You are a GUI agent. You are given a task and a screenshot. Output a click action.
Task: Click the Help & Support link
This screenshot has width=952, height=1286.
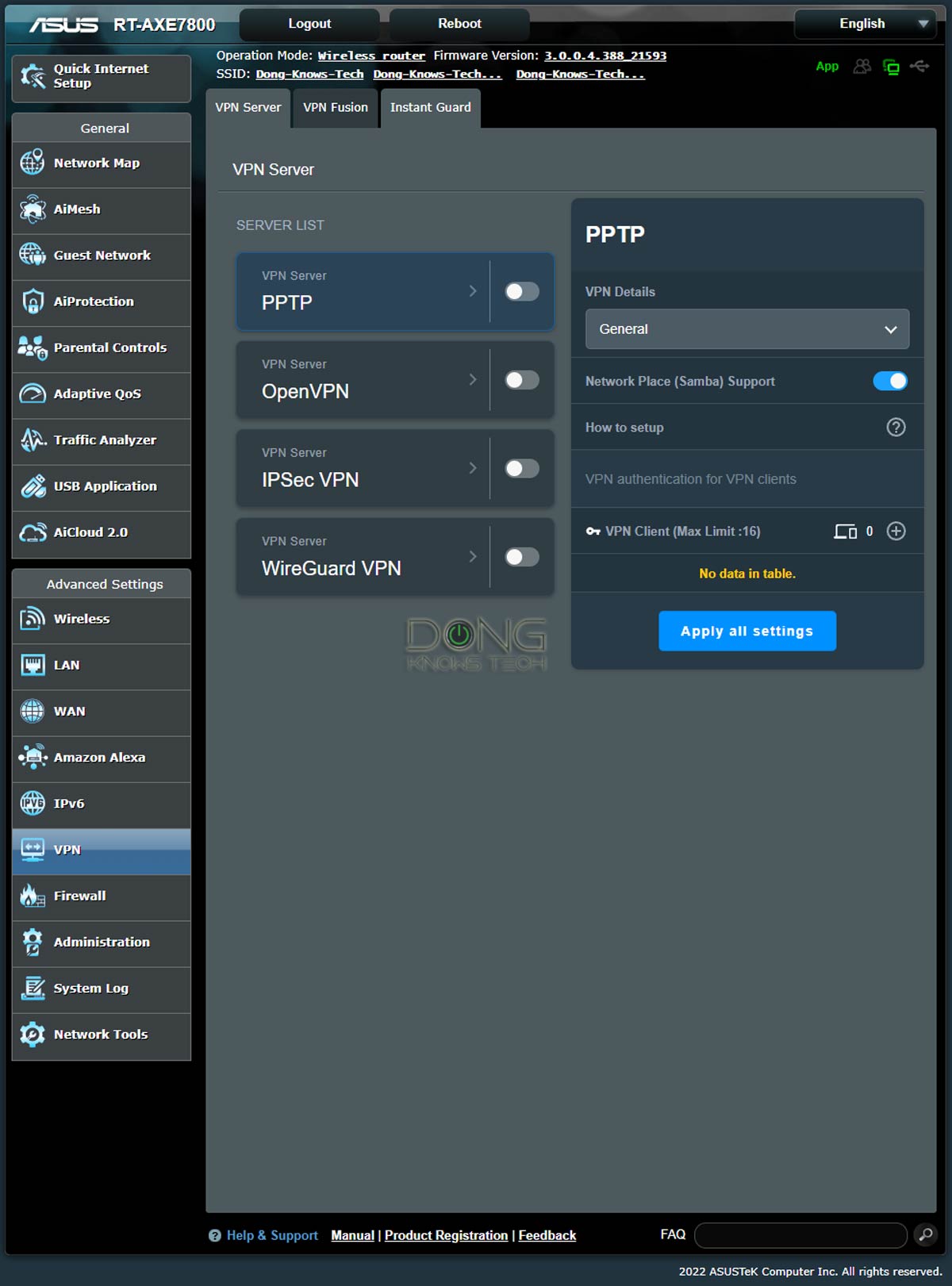[x=272, y=1235]
